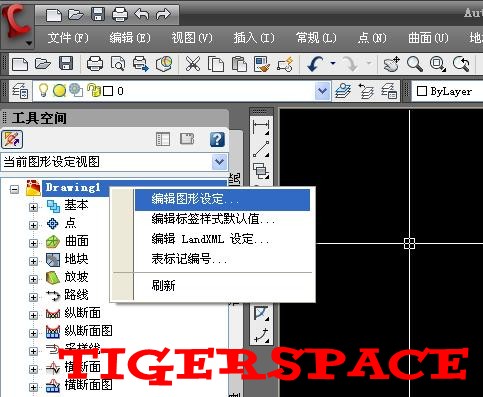Click the Undo arrow in quick access bar

tap(141, 14)
